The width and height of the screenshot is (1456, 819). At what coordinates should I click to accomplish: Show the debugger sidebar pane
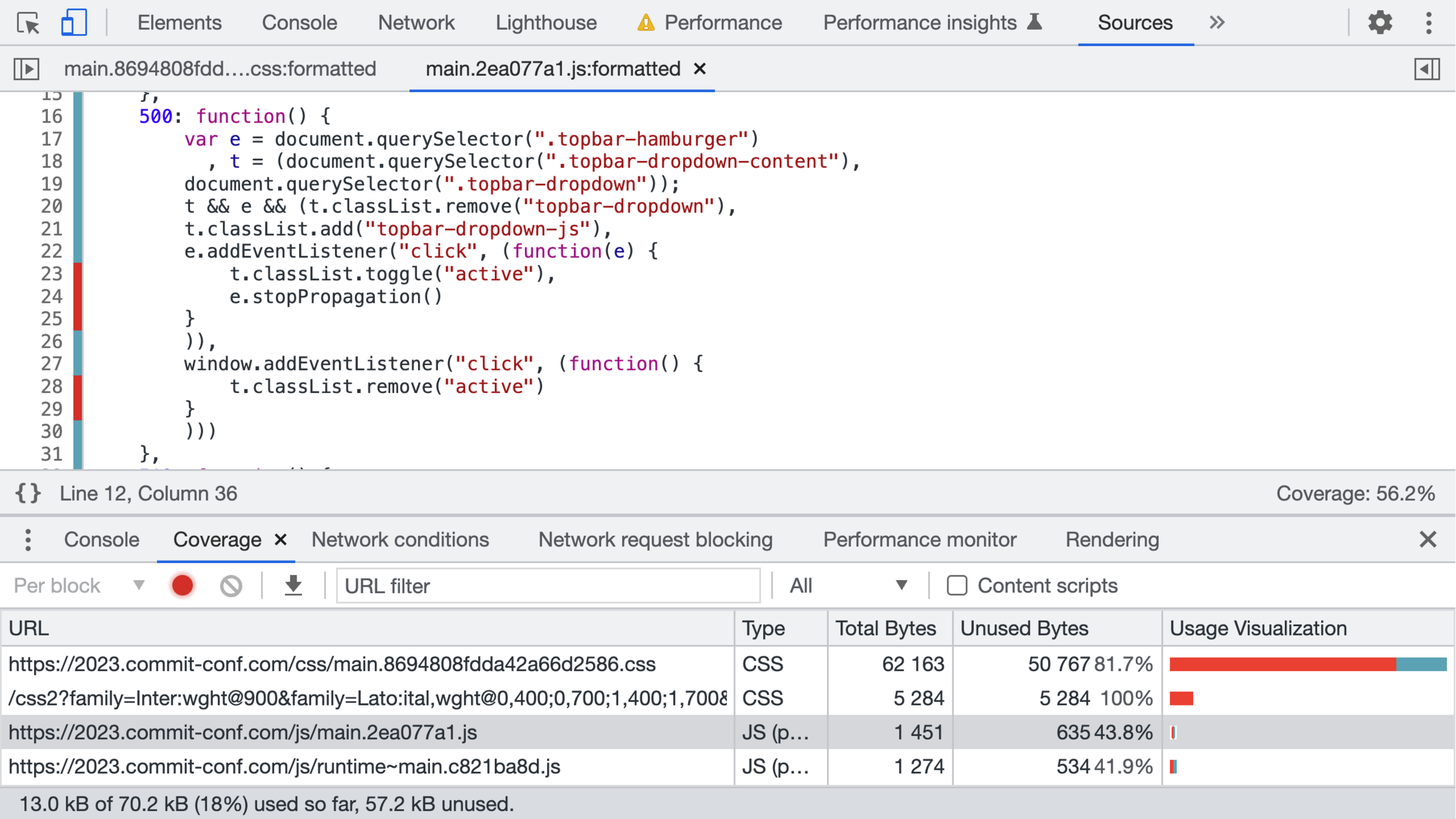click(x=1427, y=69)
